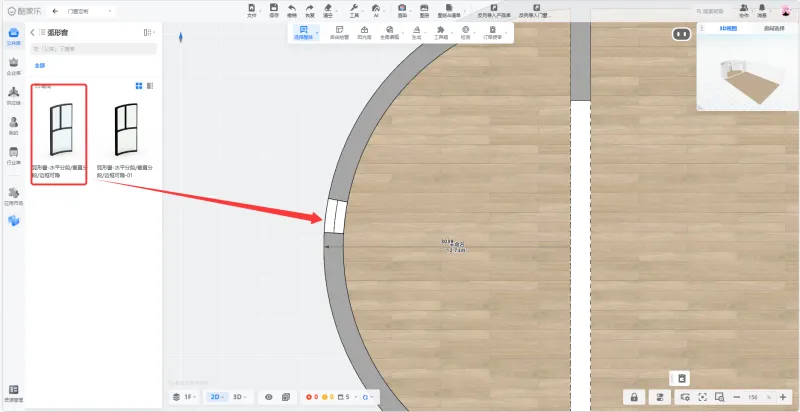
Task: Click the redo arrow icon
Action: click(x=311, y=10)
